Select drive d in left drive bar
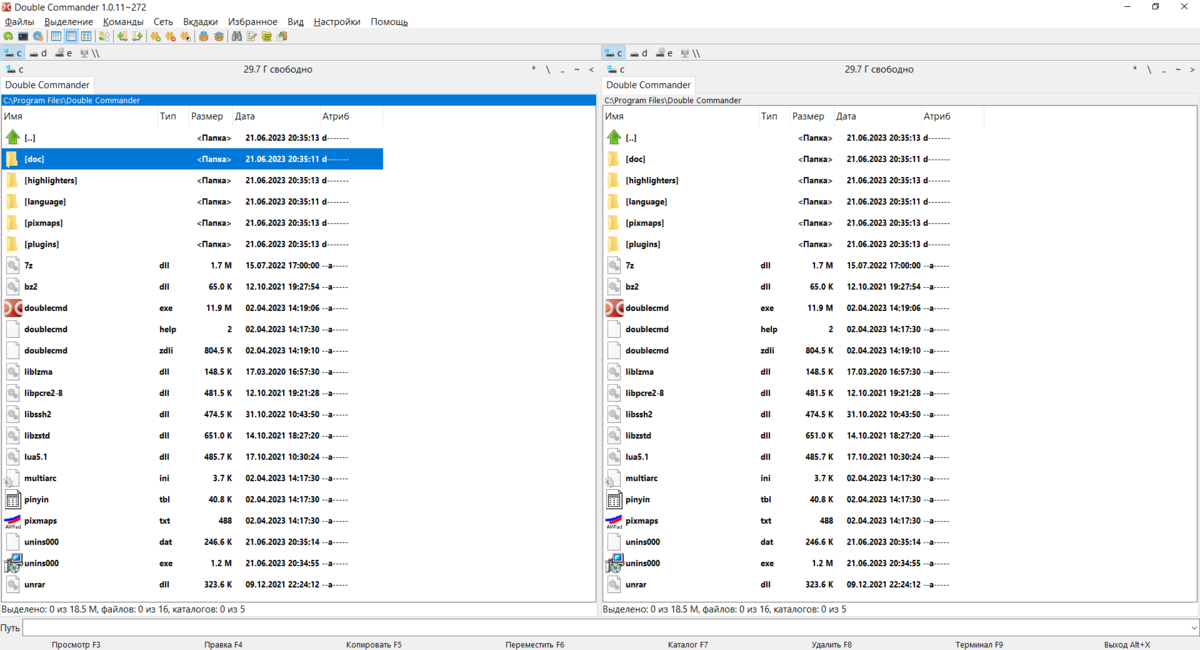This screenshot has height=650, width=1200. (x=38, y=53)
